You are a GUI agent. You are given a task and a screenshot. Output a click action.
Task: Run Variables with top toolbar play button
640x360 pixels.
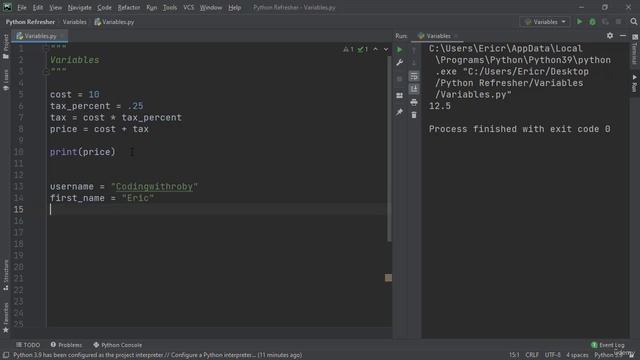[579, 22]
